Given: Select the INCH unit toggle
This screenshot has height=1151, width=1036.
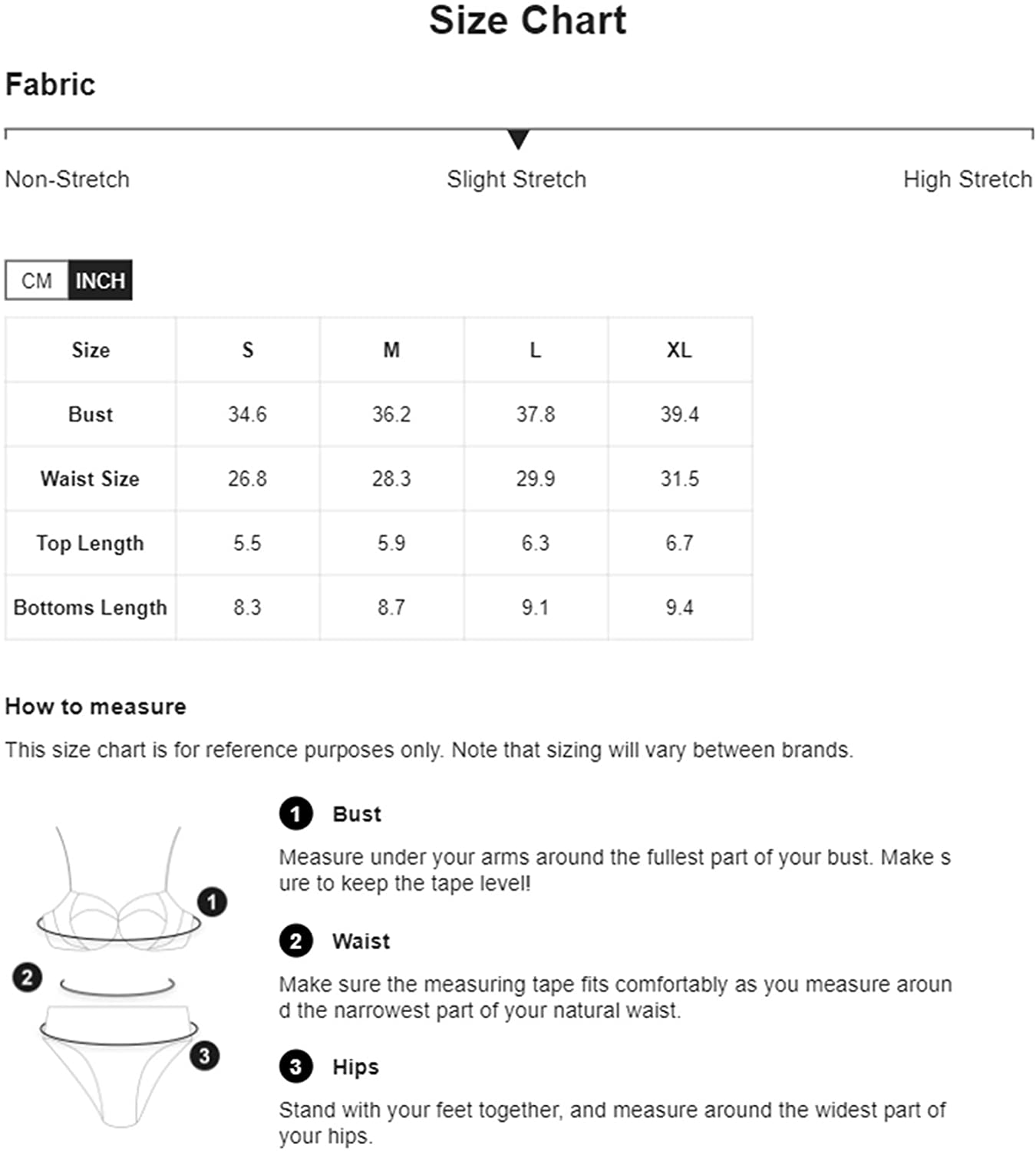Looking at the screenshot, I should [100, 280].
